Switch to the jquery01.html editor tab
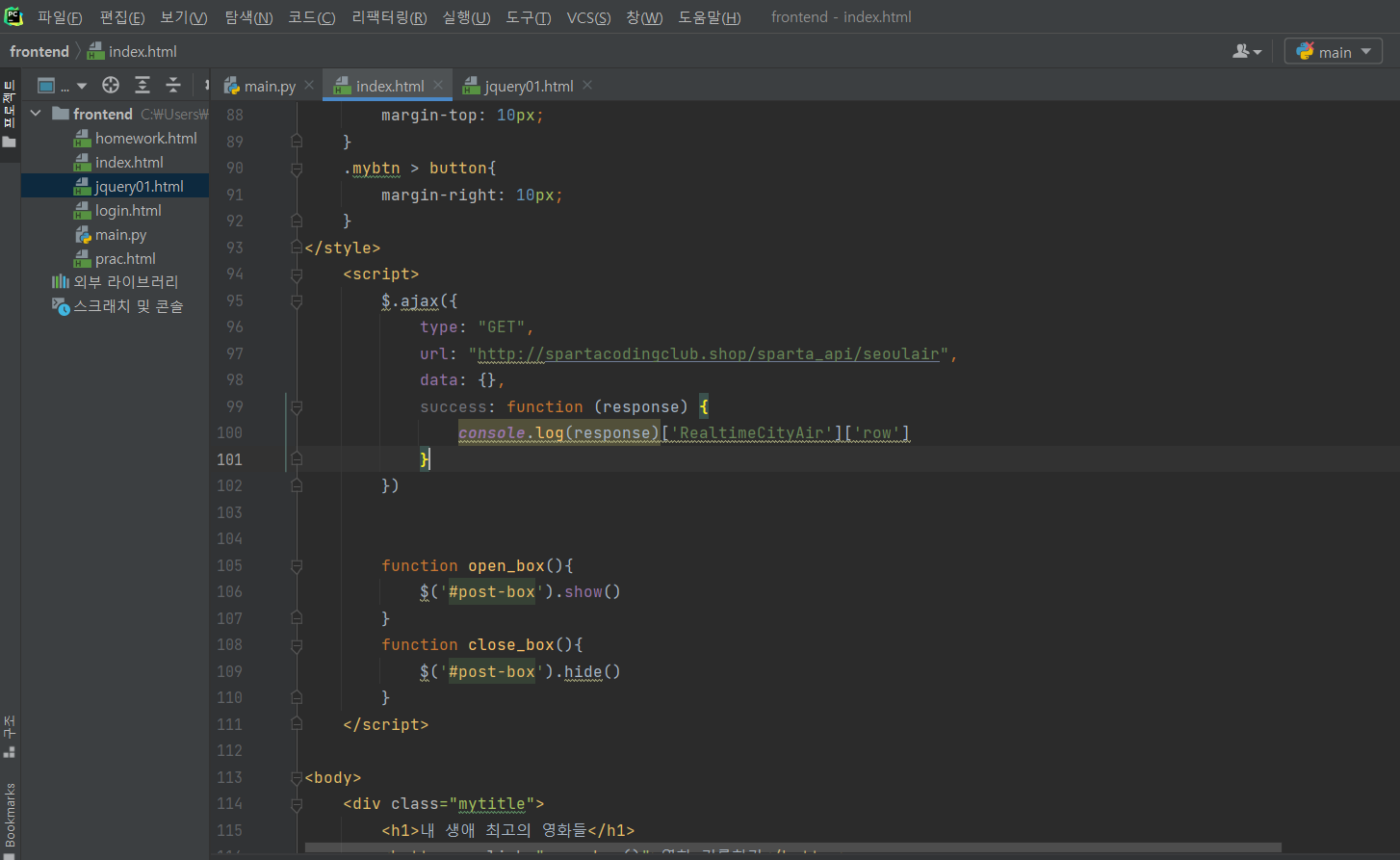This screenshot has width=1400, height=860. point(529,86)
